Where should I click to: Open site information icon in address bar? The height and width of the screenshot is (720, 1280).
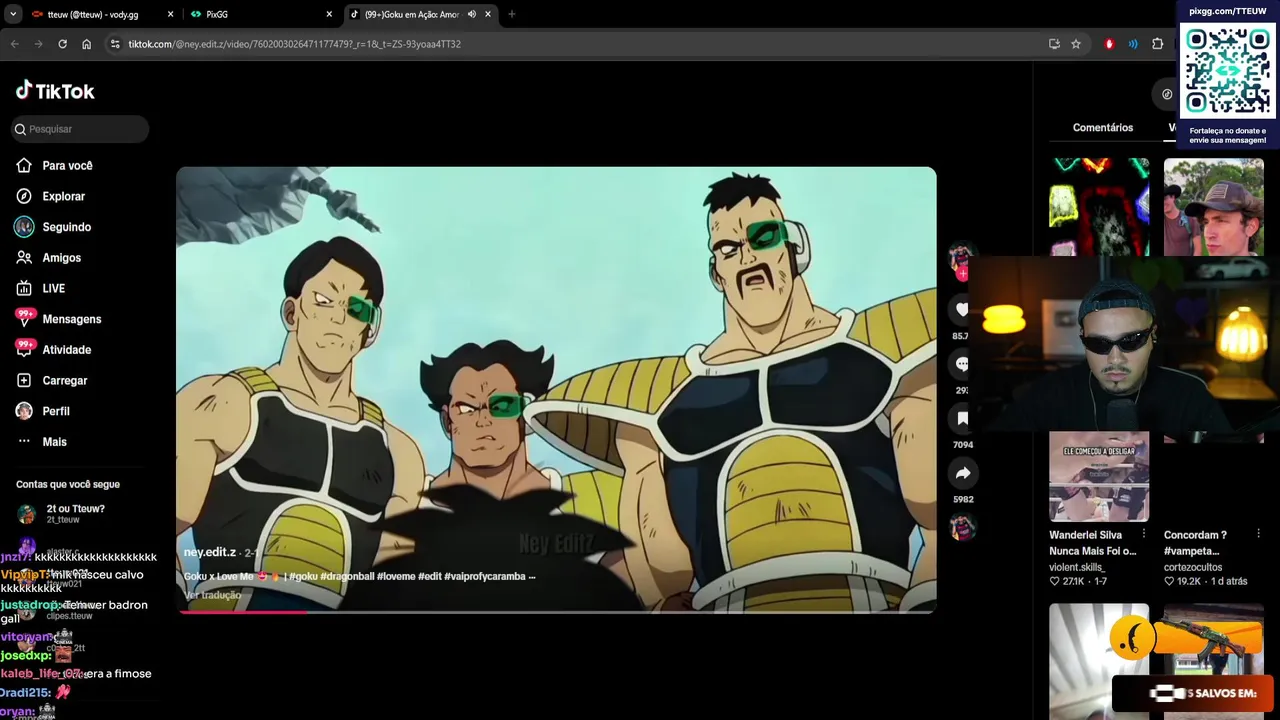[115, 44]
